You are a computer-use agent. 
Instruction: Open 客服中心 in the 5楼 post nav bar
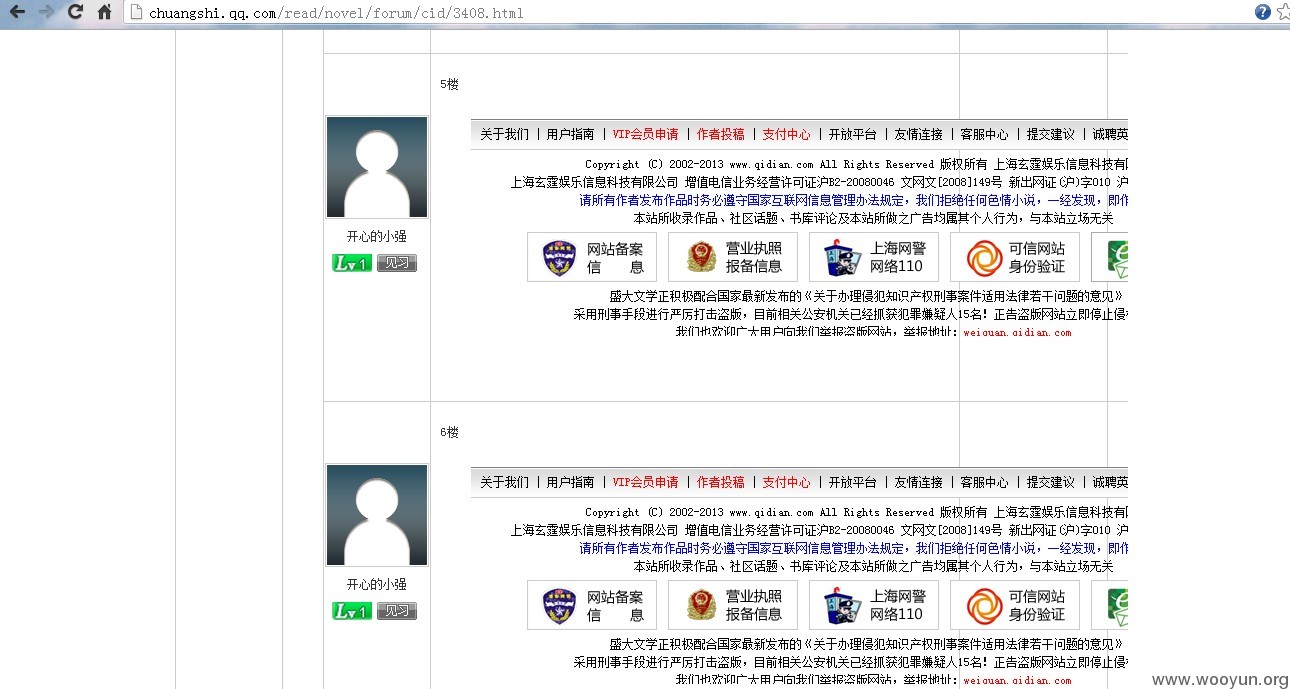coord(985,134)
